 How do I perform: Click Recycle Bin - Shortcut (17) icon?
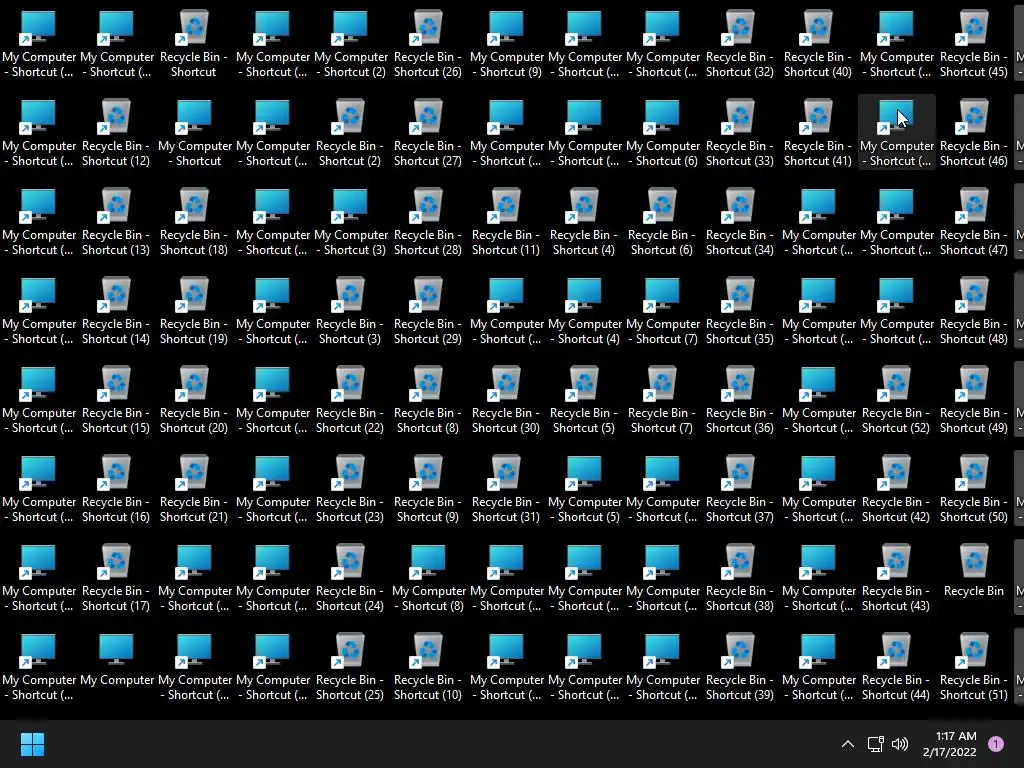pyautogui.click(x=116, y=578)
